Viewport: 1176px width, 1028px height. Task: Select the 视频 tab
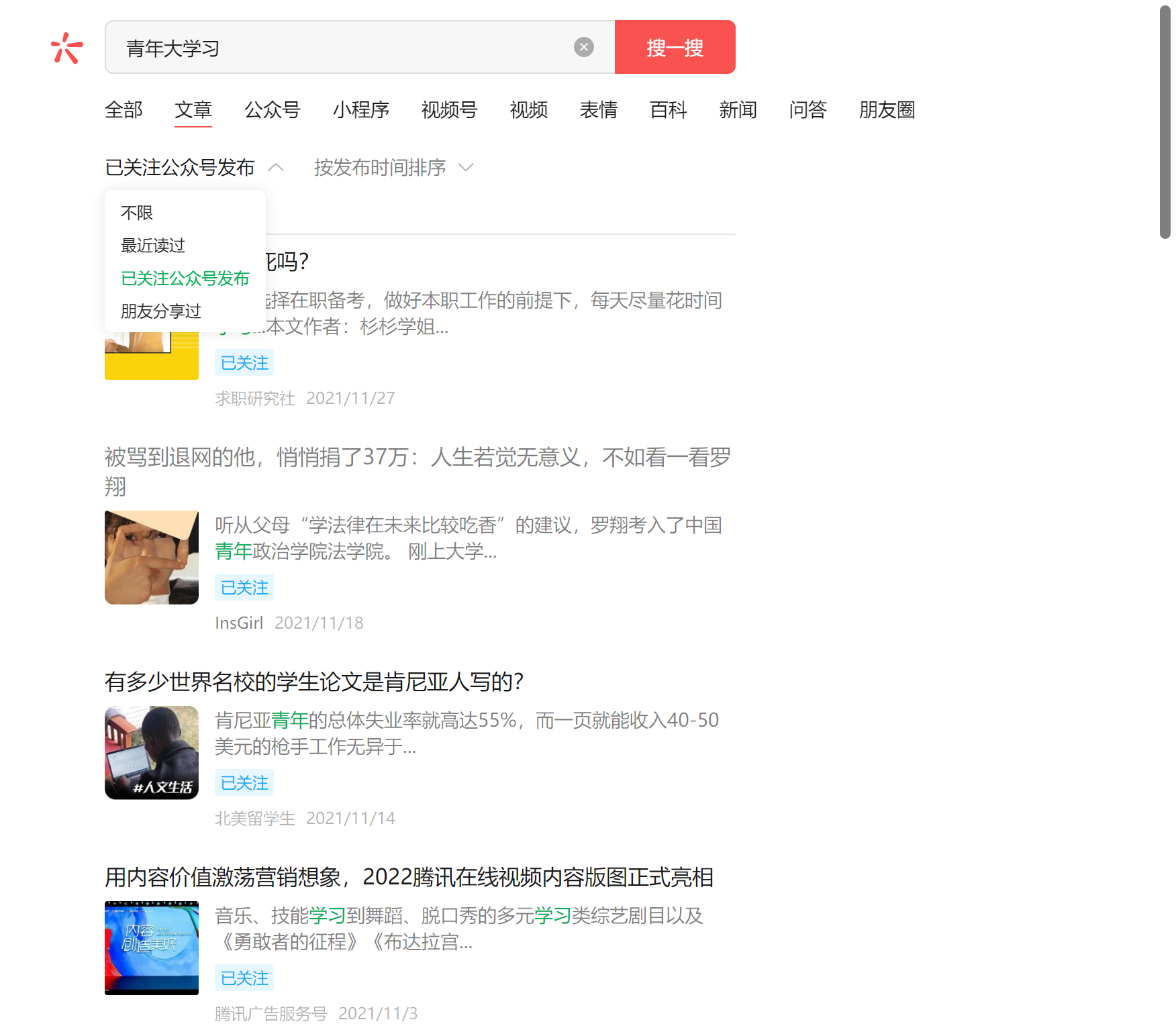pyautogui.click(x=529, y=109)
